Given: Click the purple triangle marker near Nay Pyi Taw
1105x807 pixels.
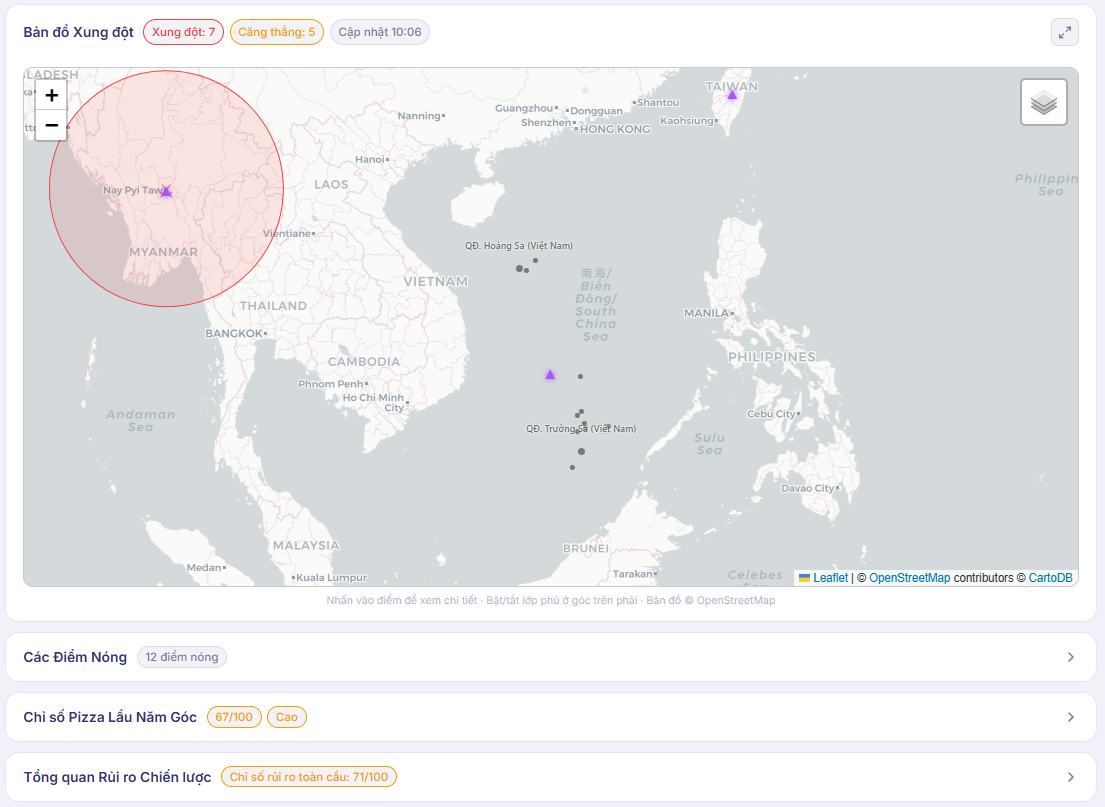Looking at the screenshot, I should point(166,192).
